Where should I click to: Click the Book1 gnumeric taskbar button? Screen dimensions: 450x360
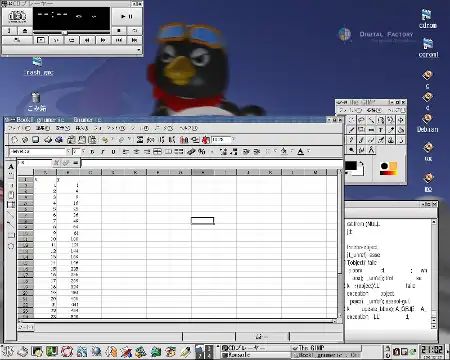[326, 355]
